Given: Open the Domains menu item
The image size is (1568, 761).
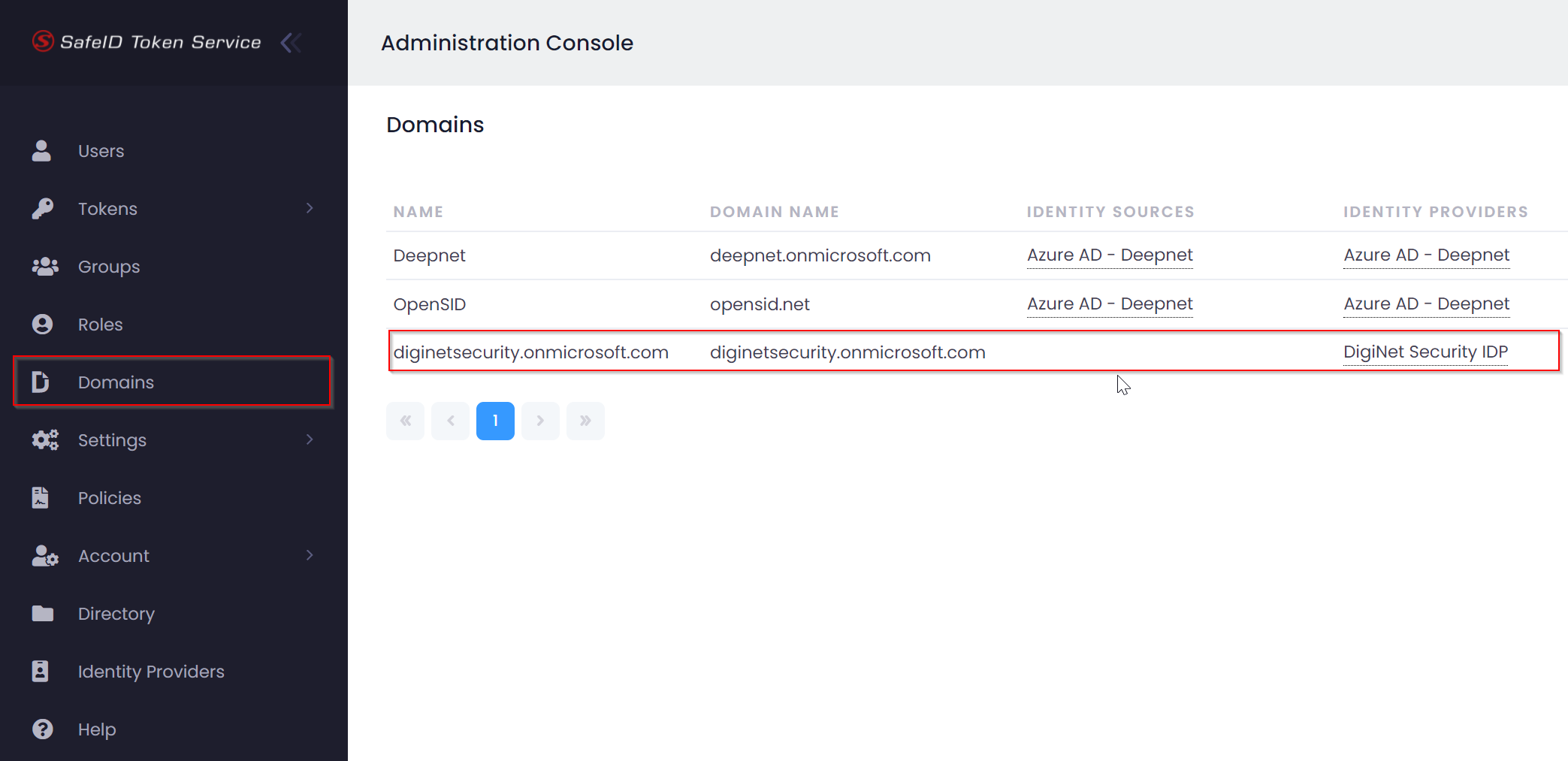Looking at the screenshot, I should click(x=116, y=382).
